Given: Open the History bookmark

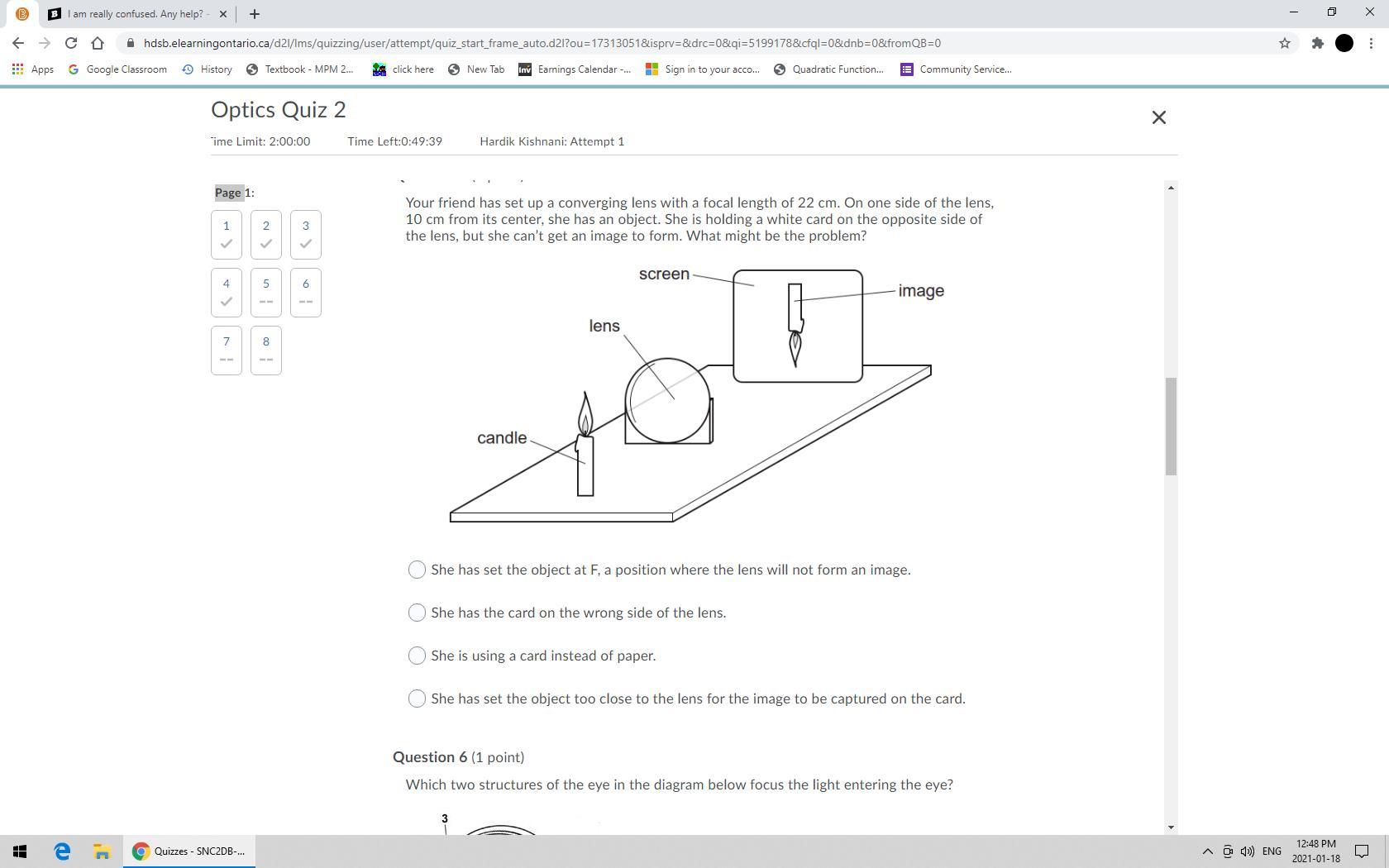Looking at the screenshot, I should 207,69.
